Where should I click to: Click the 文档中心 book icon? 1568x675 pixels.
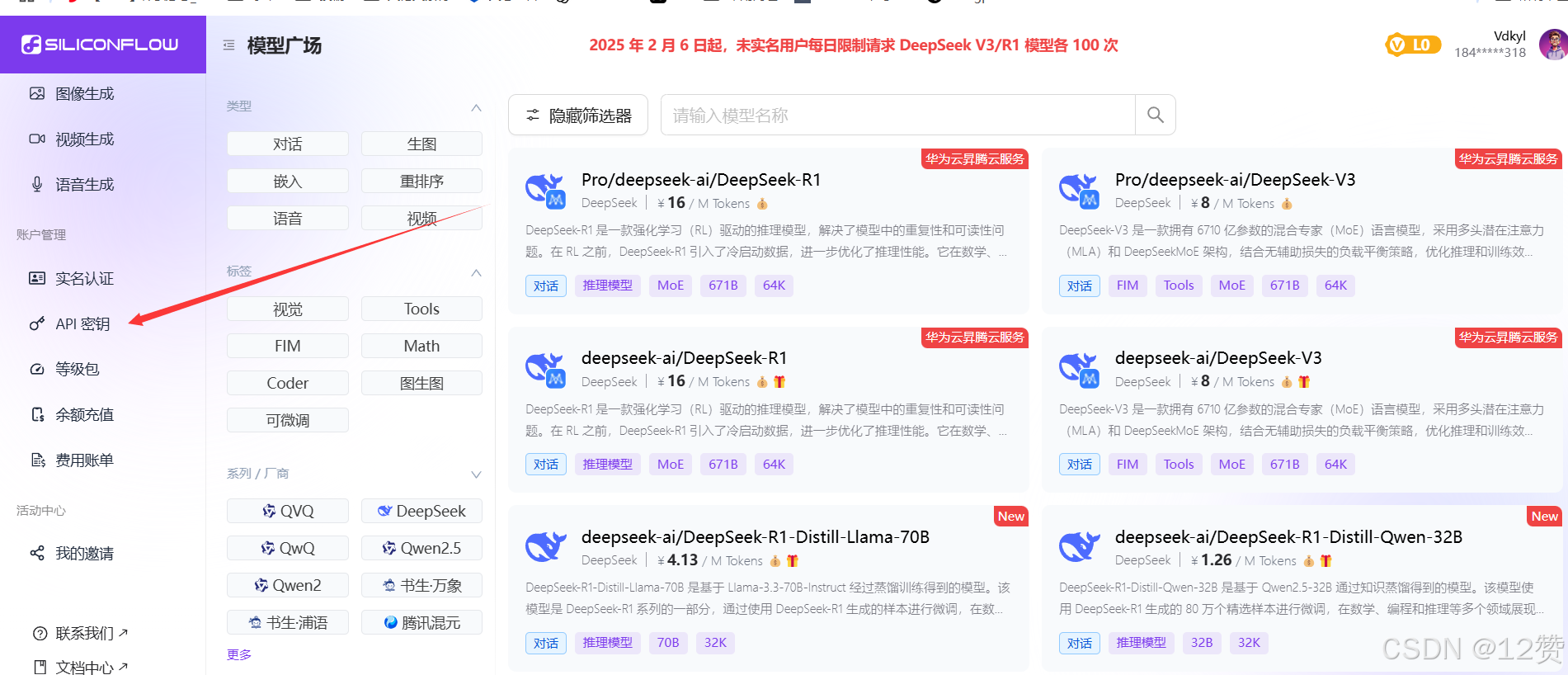40,666
